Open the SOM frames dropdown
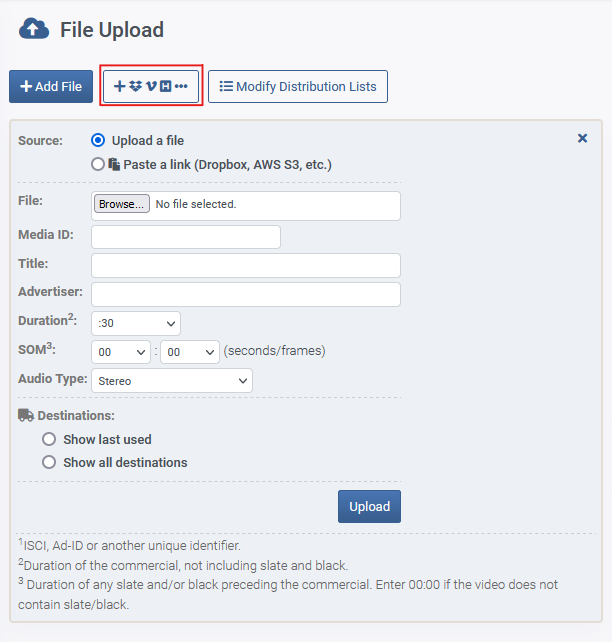This screenshot has height=642, width=612. (x=190, y=352)
